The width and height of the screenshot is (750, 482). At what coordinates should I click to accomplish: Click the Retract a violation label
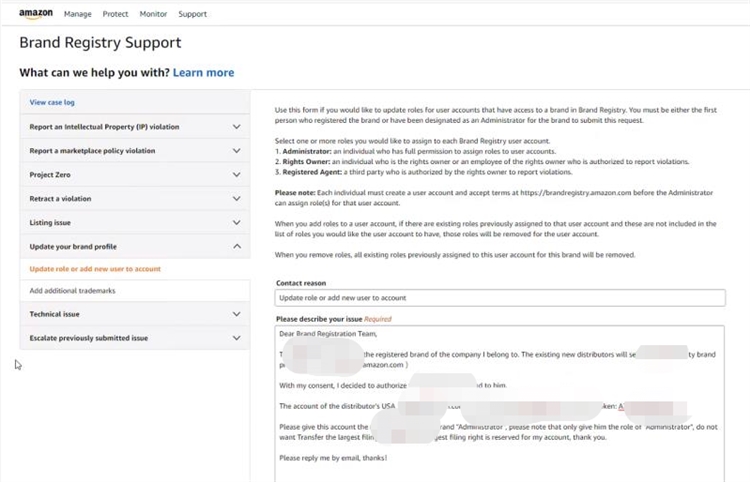60,198
